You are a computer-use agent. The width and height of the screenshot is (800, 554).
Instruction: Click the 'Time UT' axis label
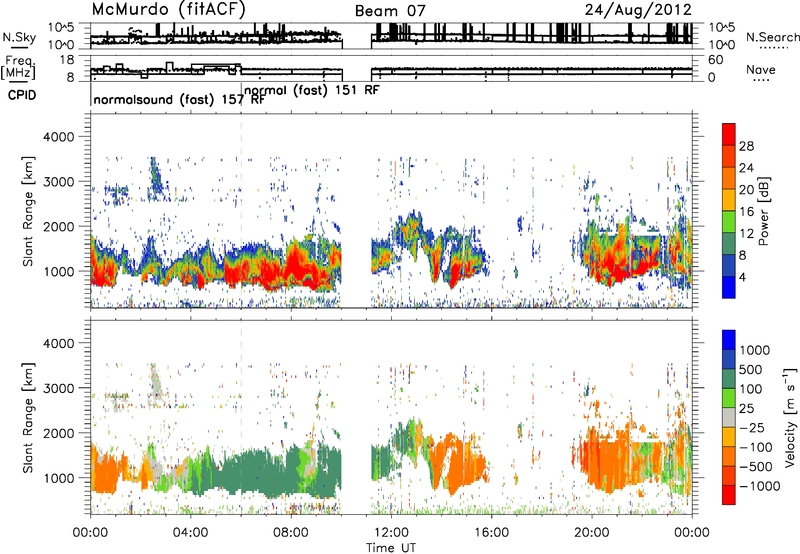coord(391,548)
